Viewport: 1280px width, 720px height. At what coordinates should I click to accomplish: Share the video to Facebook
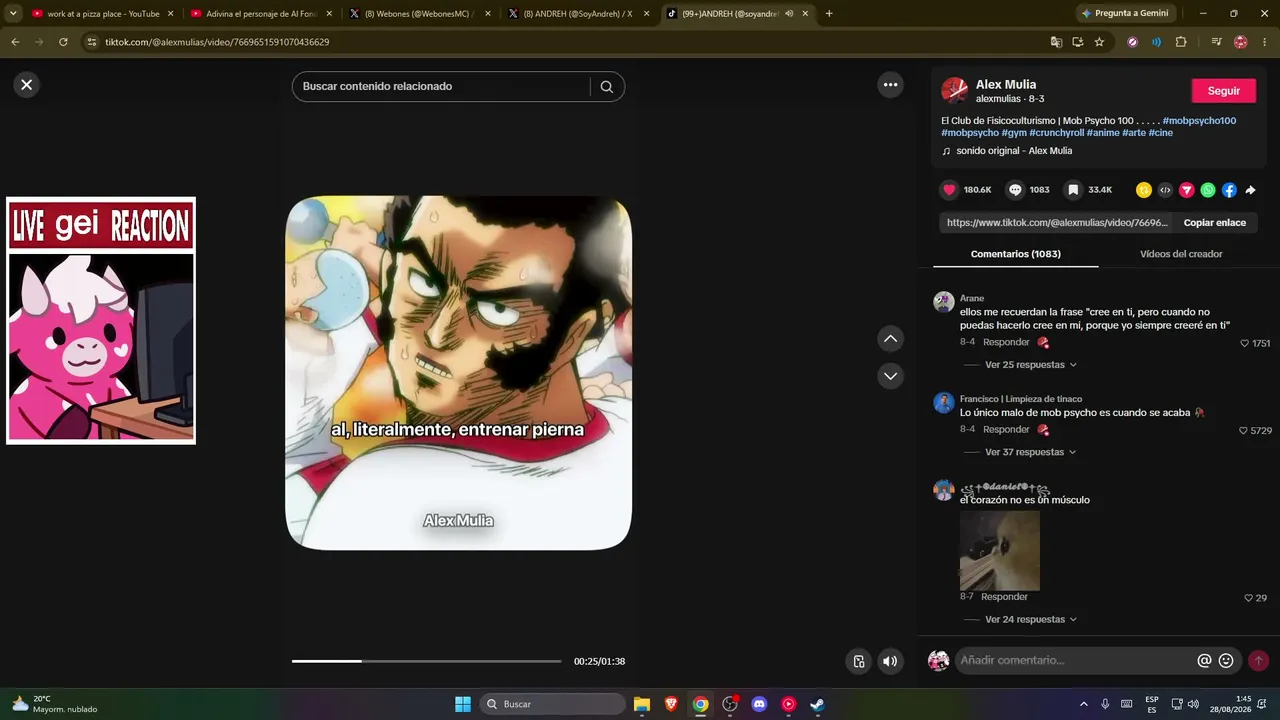click(1229, 190)
